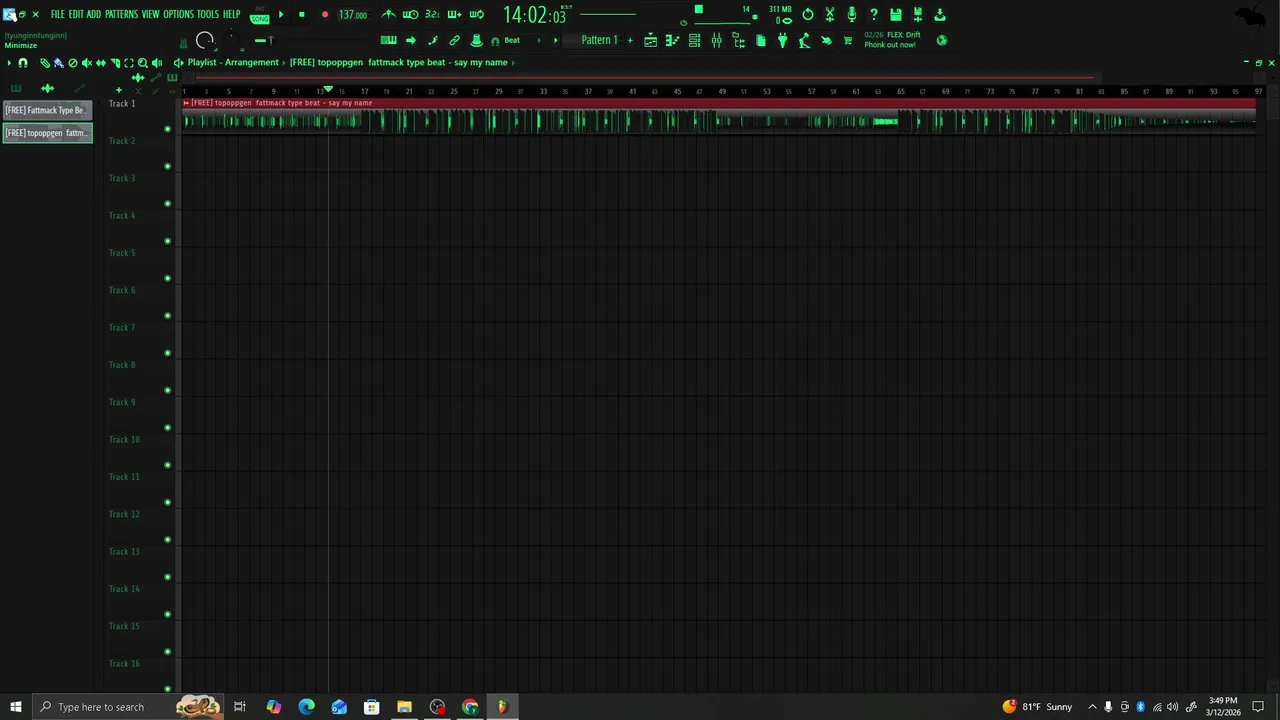Image resolution: width=1280 pixels, height=720 pixels.
Task: Mute Track 1 via its green dot
Action: [167, 129]
